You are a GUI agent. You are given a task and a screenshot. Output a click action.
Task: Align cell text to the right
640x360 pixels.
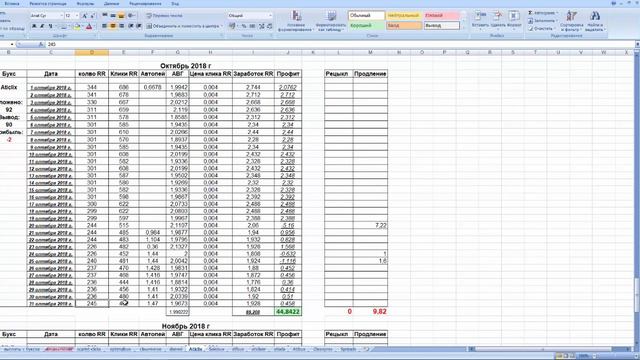click(121, 26)
